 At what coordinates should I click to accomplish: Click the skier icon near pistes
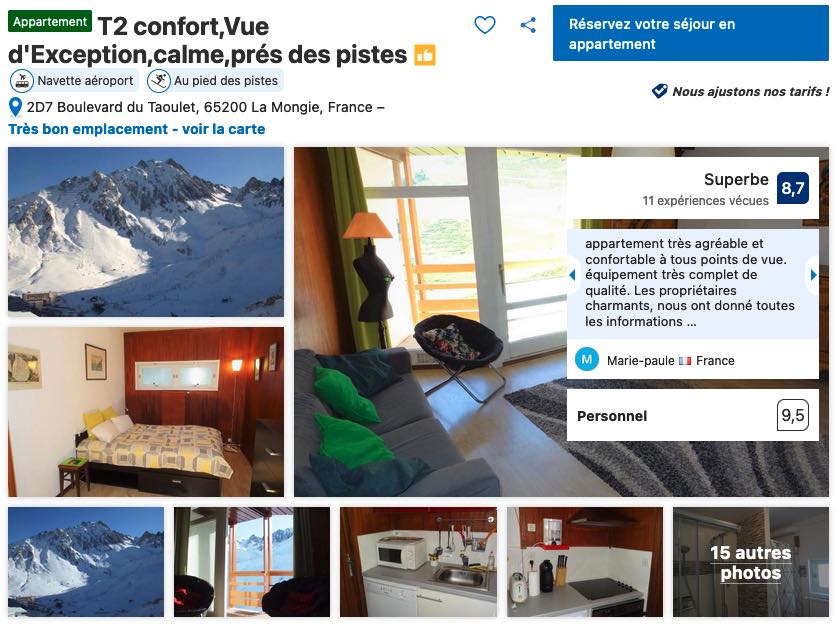coord(159,81)
